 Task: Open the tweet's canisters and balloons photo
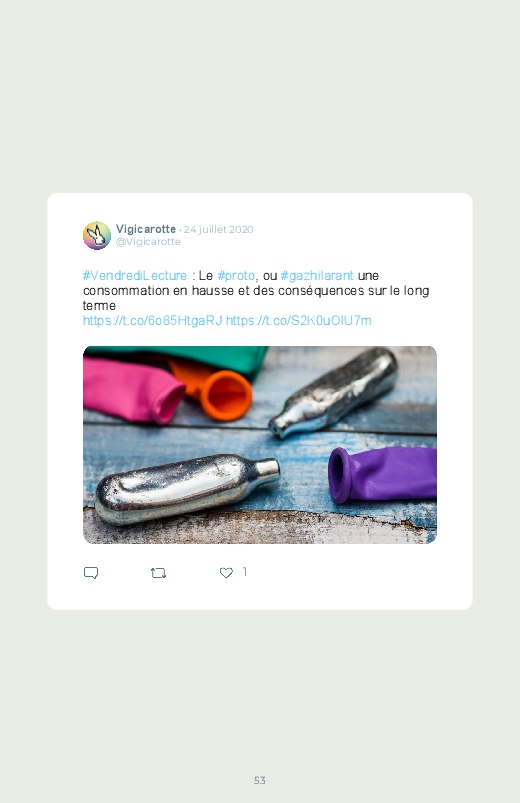pos(260,445)
